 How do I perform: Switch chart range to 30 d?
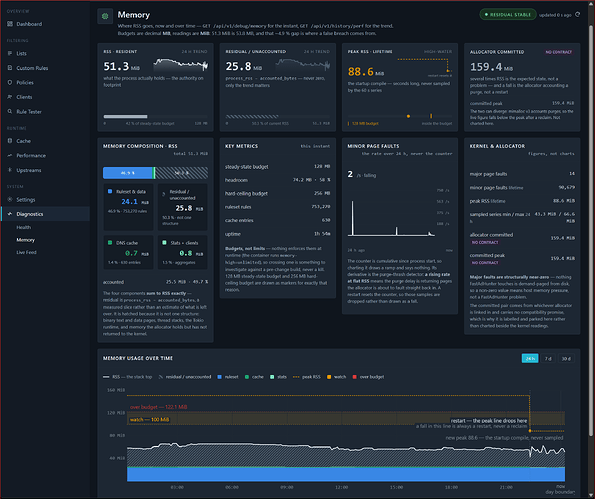pos(566,359)
